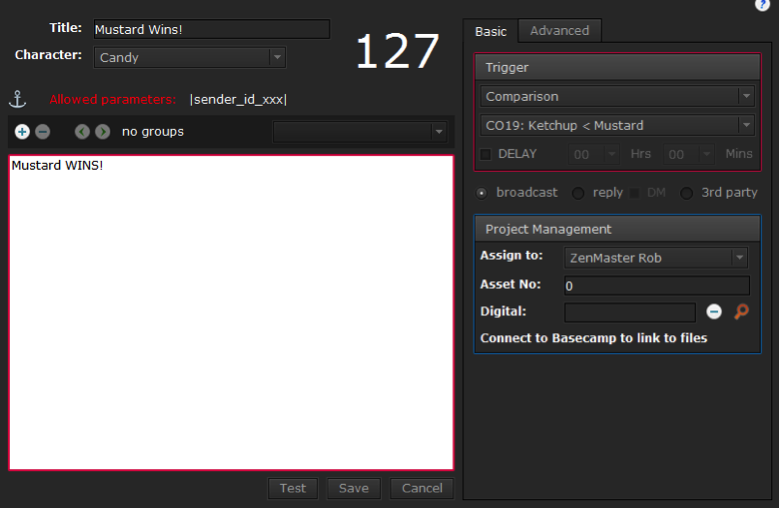The width and height of the screenshot is (780, 509).
Task: Click the 127 character counter
Action: 397,51
